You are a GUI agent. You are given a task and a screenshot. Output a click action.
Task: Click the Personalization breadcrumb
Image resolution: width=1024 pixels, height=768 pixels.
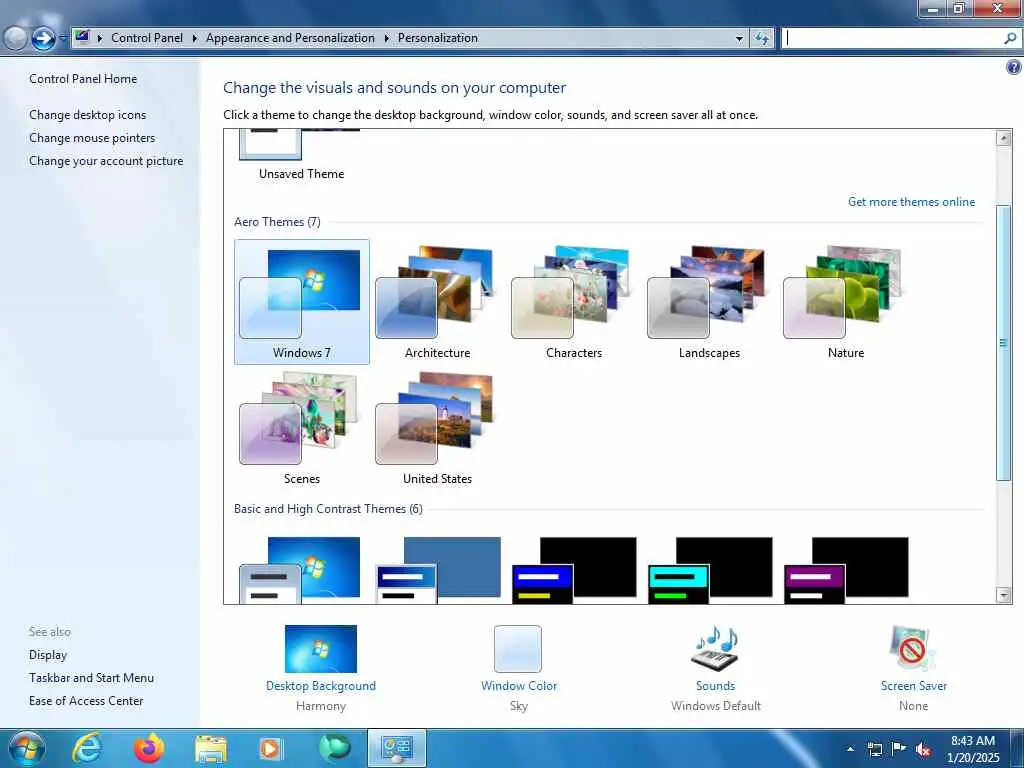(438, 38)
